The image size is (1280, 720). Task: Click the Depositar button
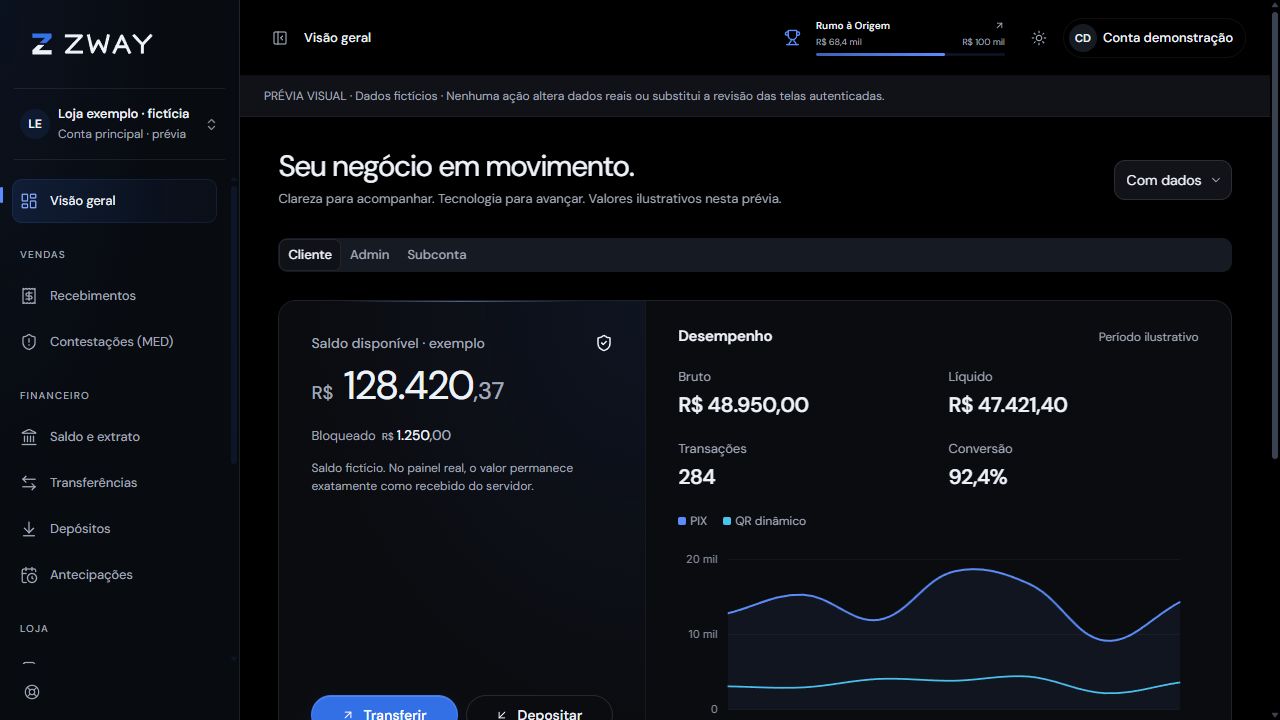click(539, 708)
